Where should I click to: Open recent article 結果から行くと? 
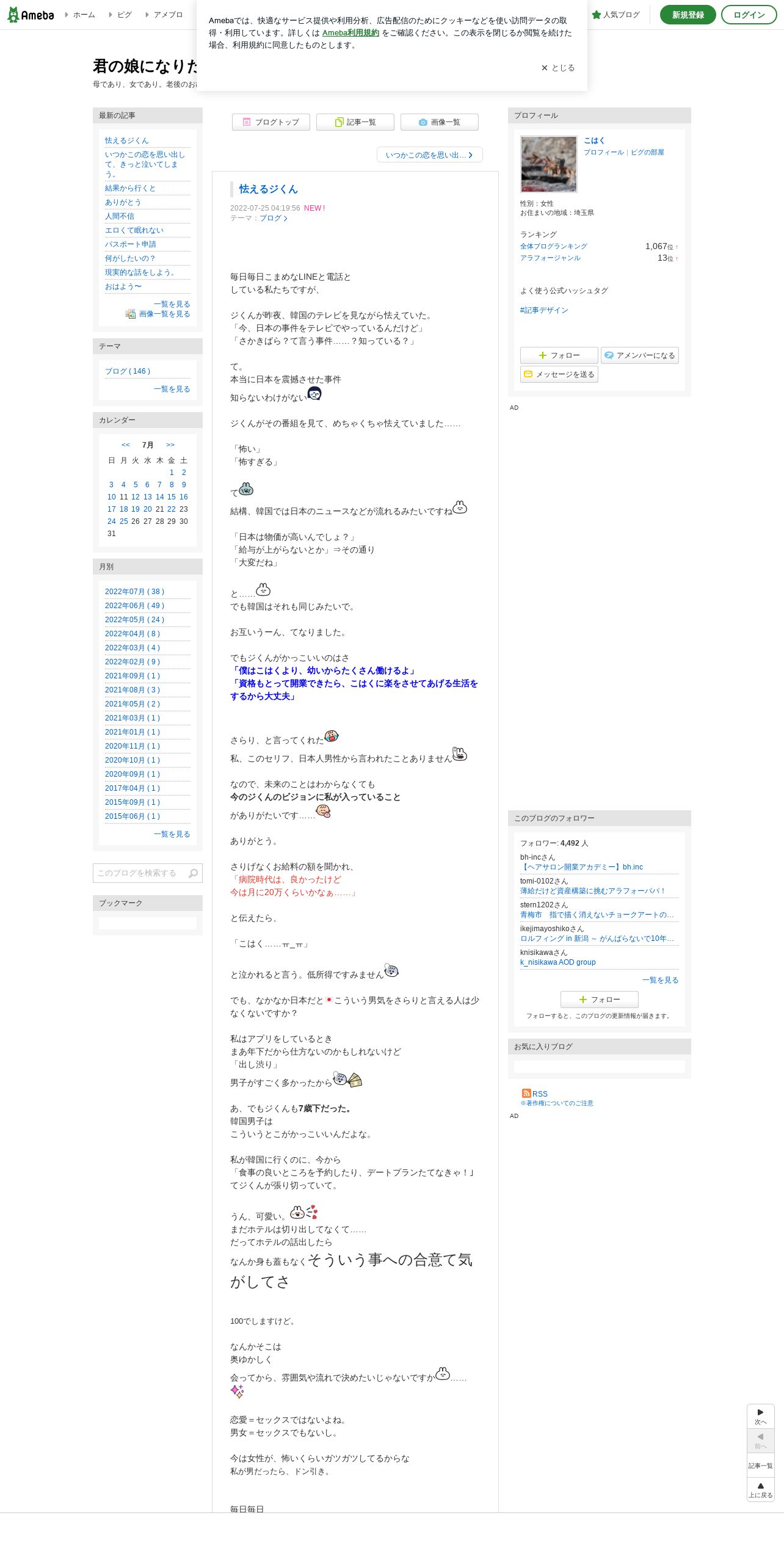(130, 188)
